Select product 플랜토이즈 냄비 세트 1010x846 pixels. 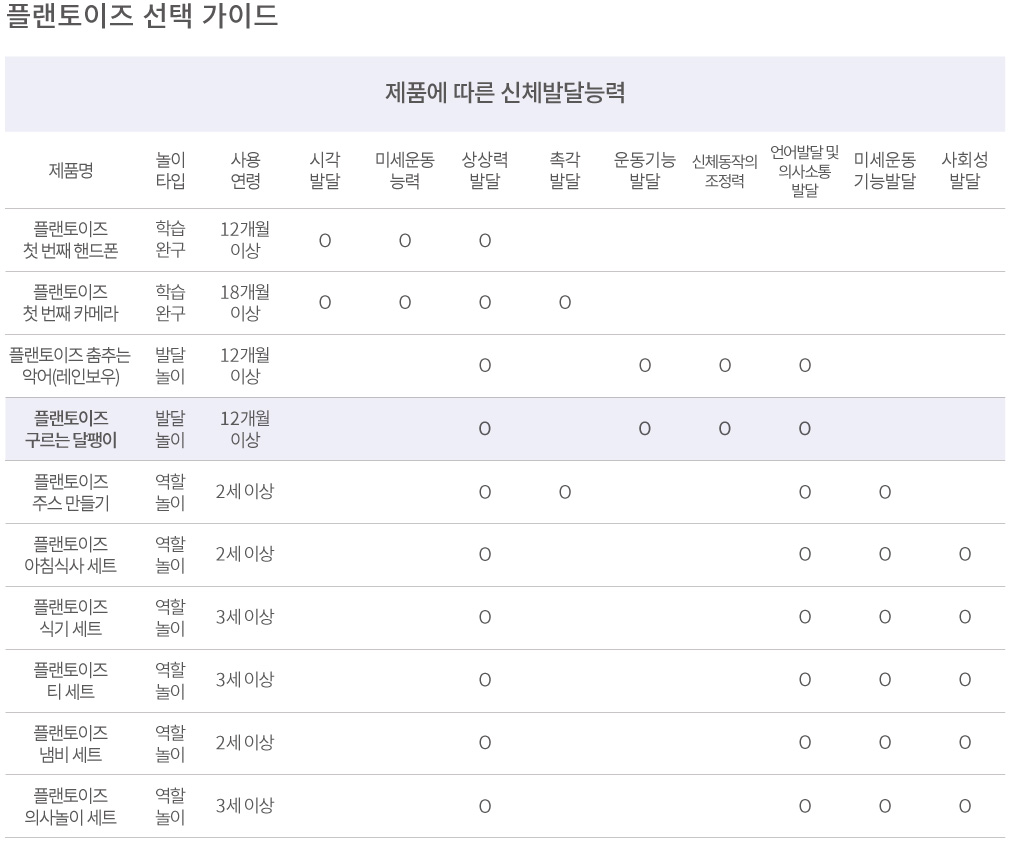pyautogui.click(x=71, y=743)
